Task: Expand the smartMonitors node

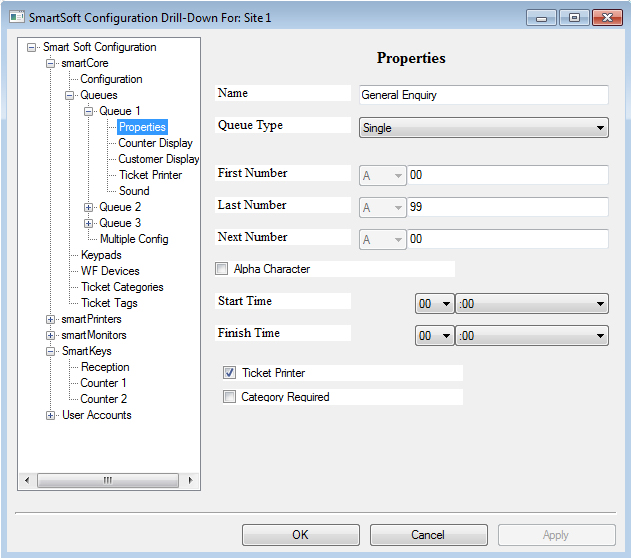Action: click(50, 336)
